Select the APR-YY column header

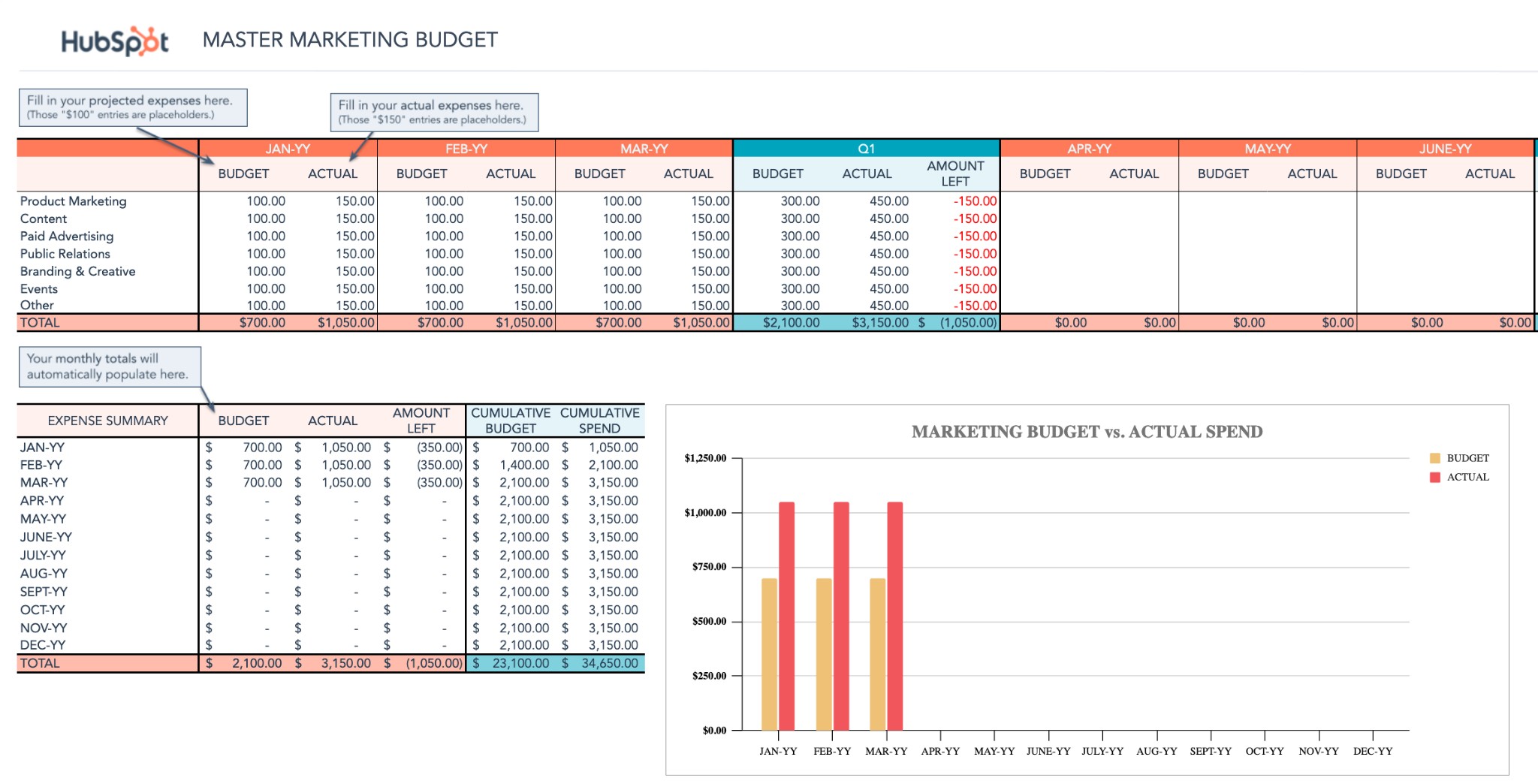pyautogui.click(x=1089, y=149)
